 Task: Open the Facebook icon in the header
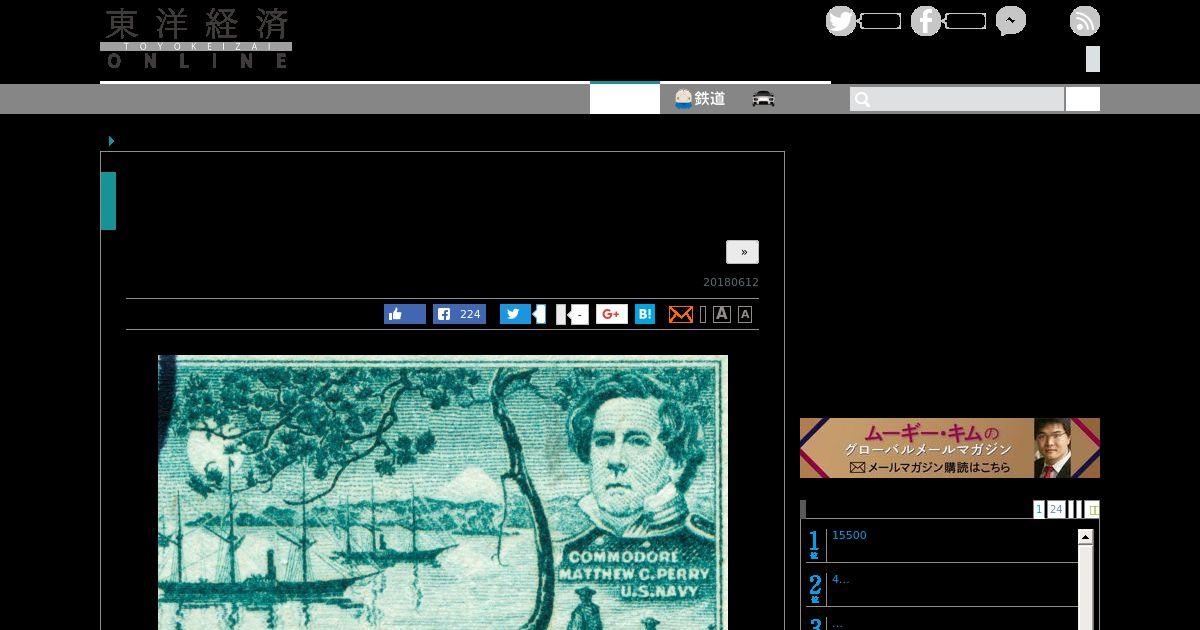[x=926, y=21]
